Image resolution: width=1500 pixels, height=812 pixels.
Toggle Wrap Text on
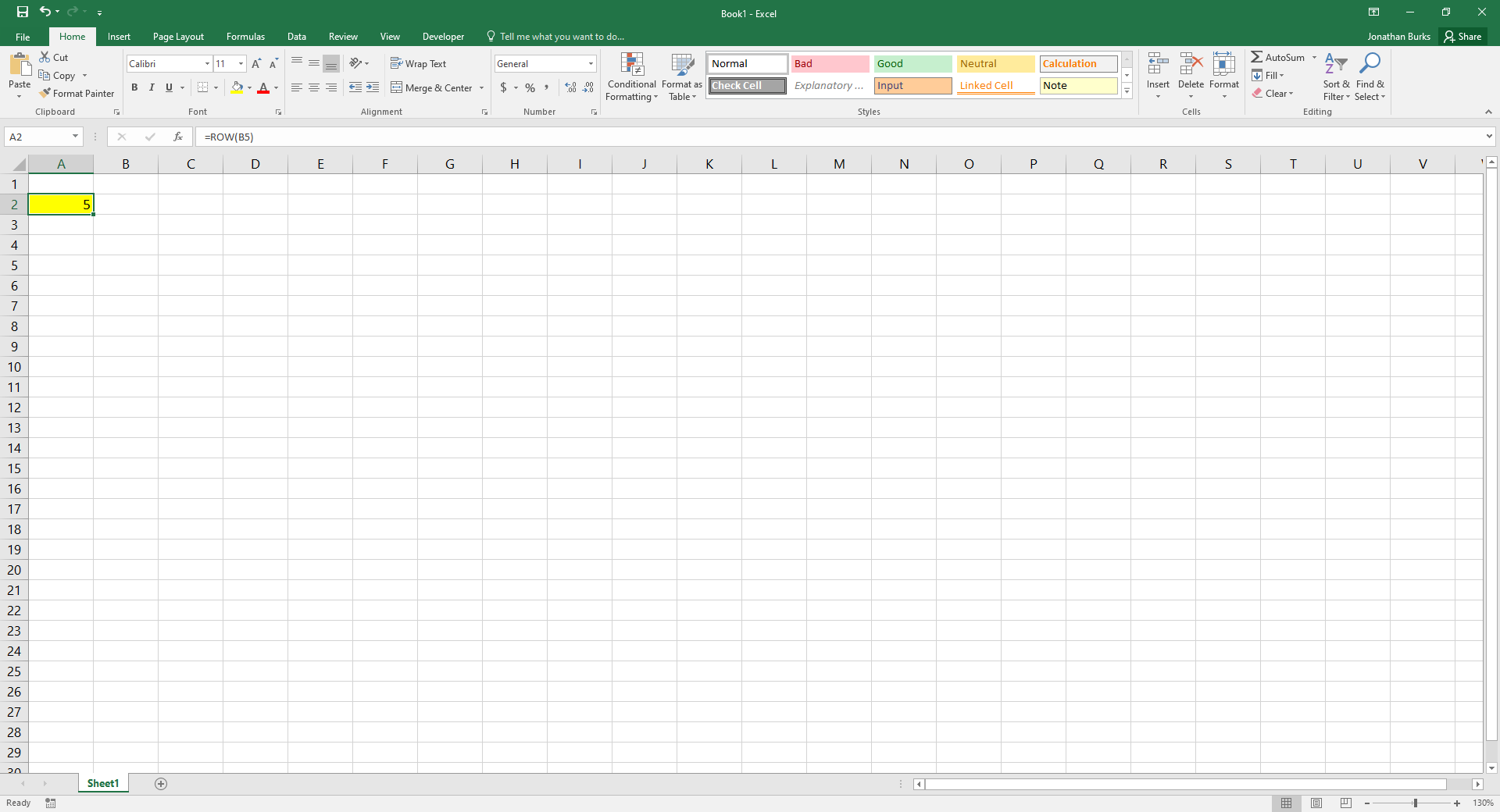419,63
